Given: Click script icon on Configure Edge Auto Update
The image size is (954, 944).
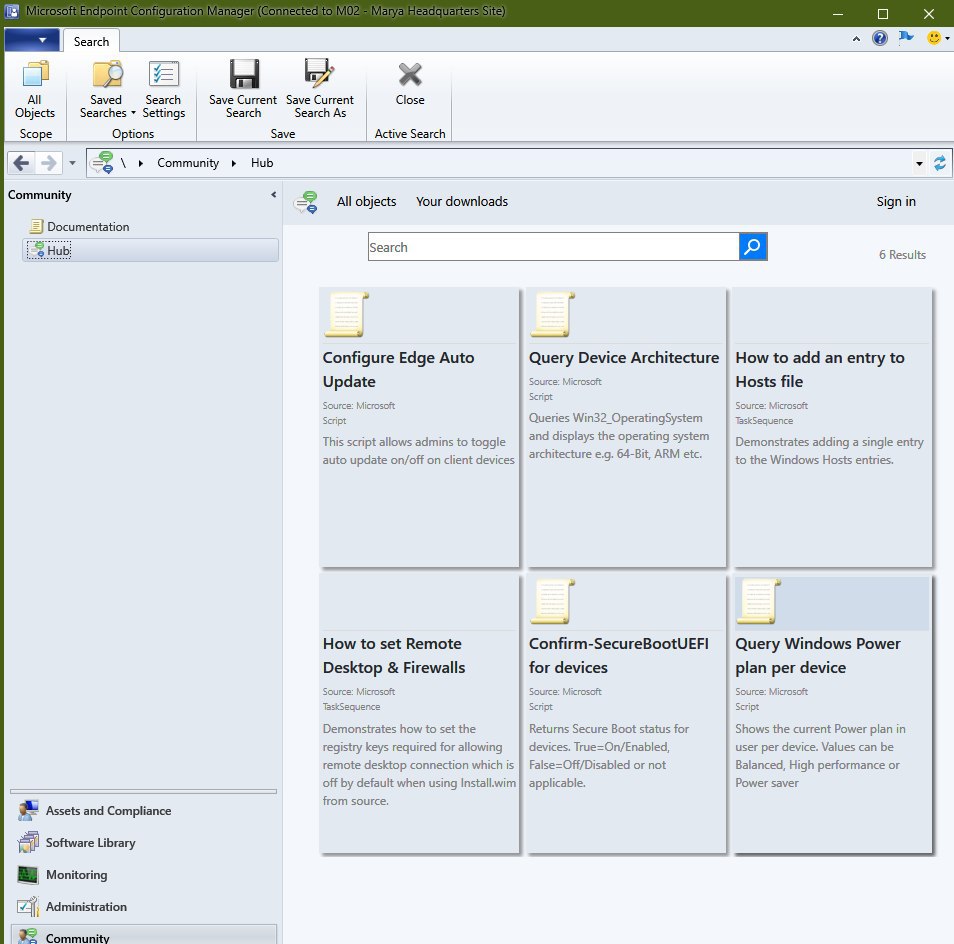Looking at the screenshot, I should [346, 314].
